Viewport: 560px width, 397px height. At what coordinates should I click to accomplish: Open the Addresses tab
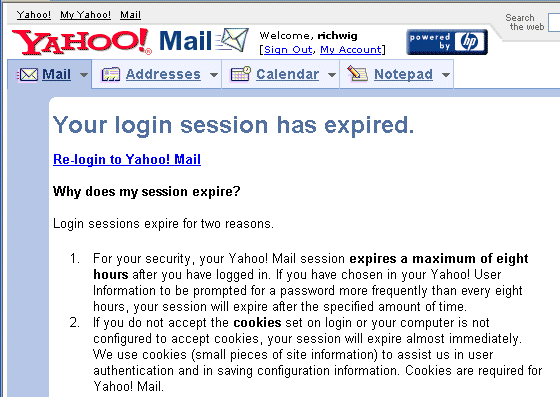coord(163,74)
